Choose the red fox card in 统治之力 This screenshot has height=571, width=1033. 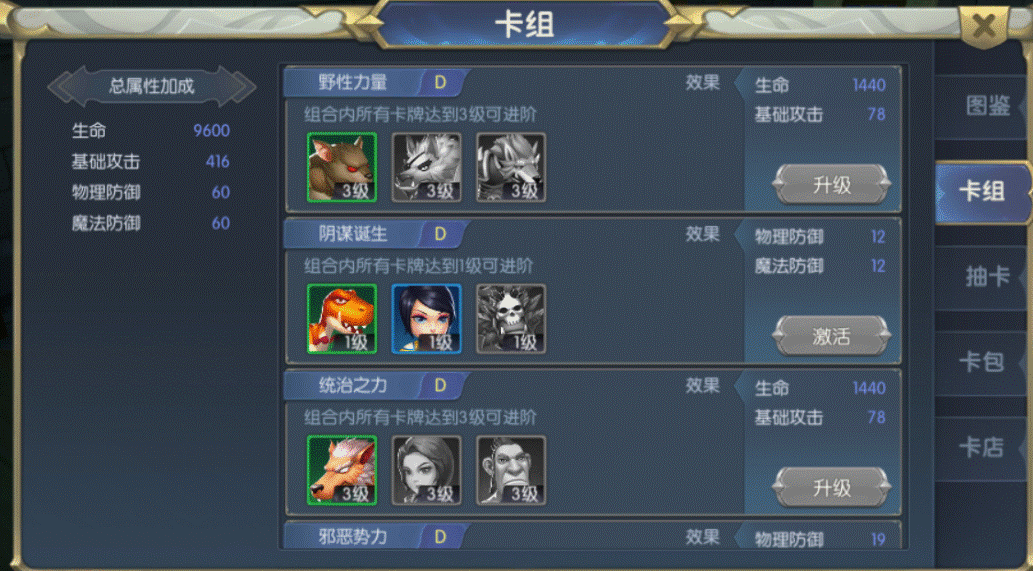pos(342,470)
